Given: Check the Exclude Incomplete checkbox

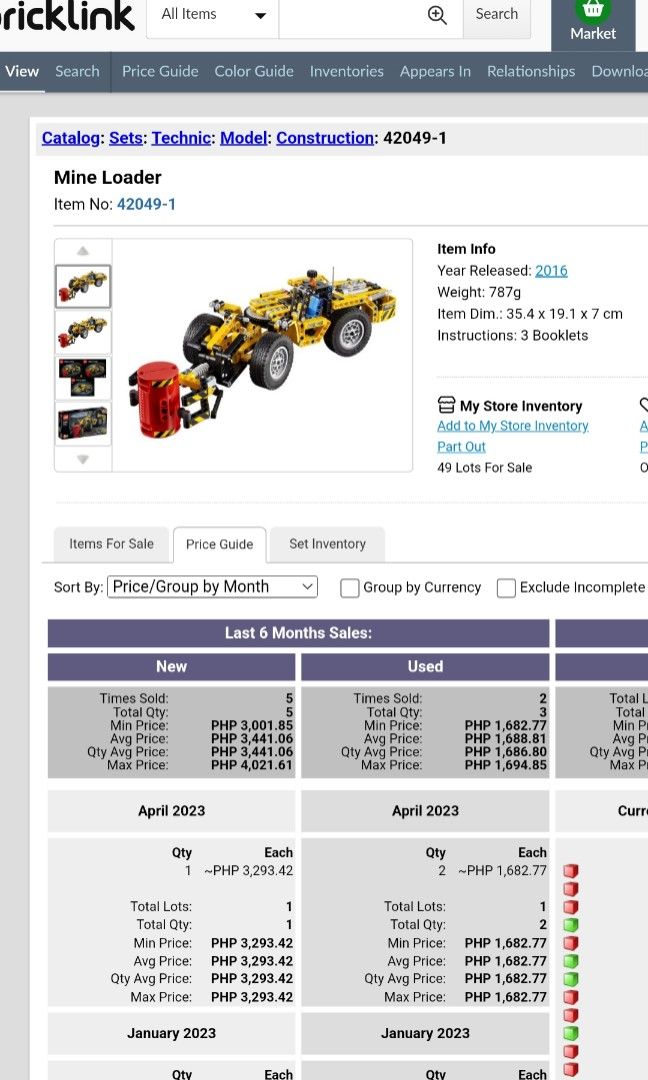Looking at the screenshot, I should (506, 588).
